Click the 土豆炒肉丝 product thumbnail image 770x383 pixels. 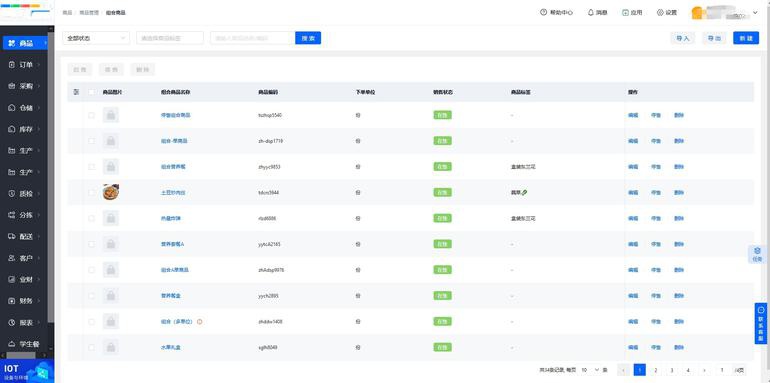tap(111, 192)
